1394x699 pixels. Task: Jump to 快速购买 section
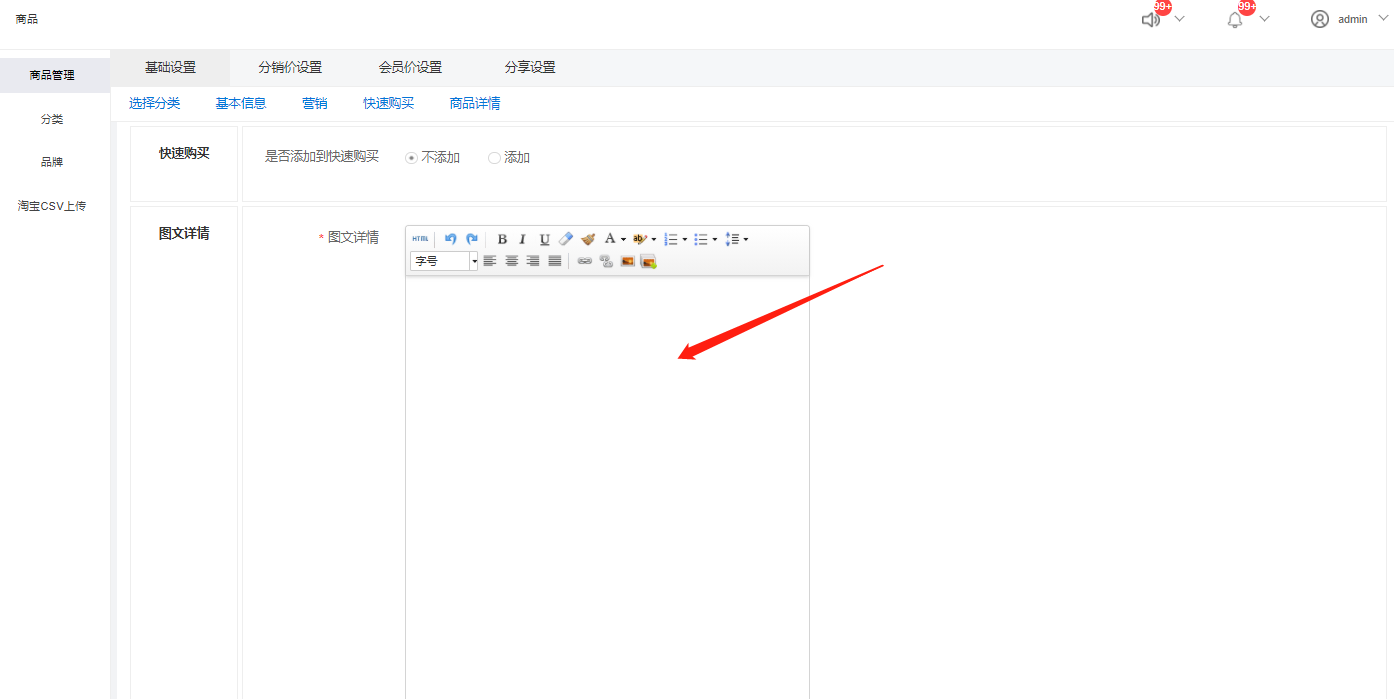388,103
